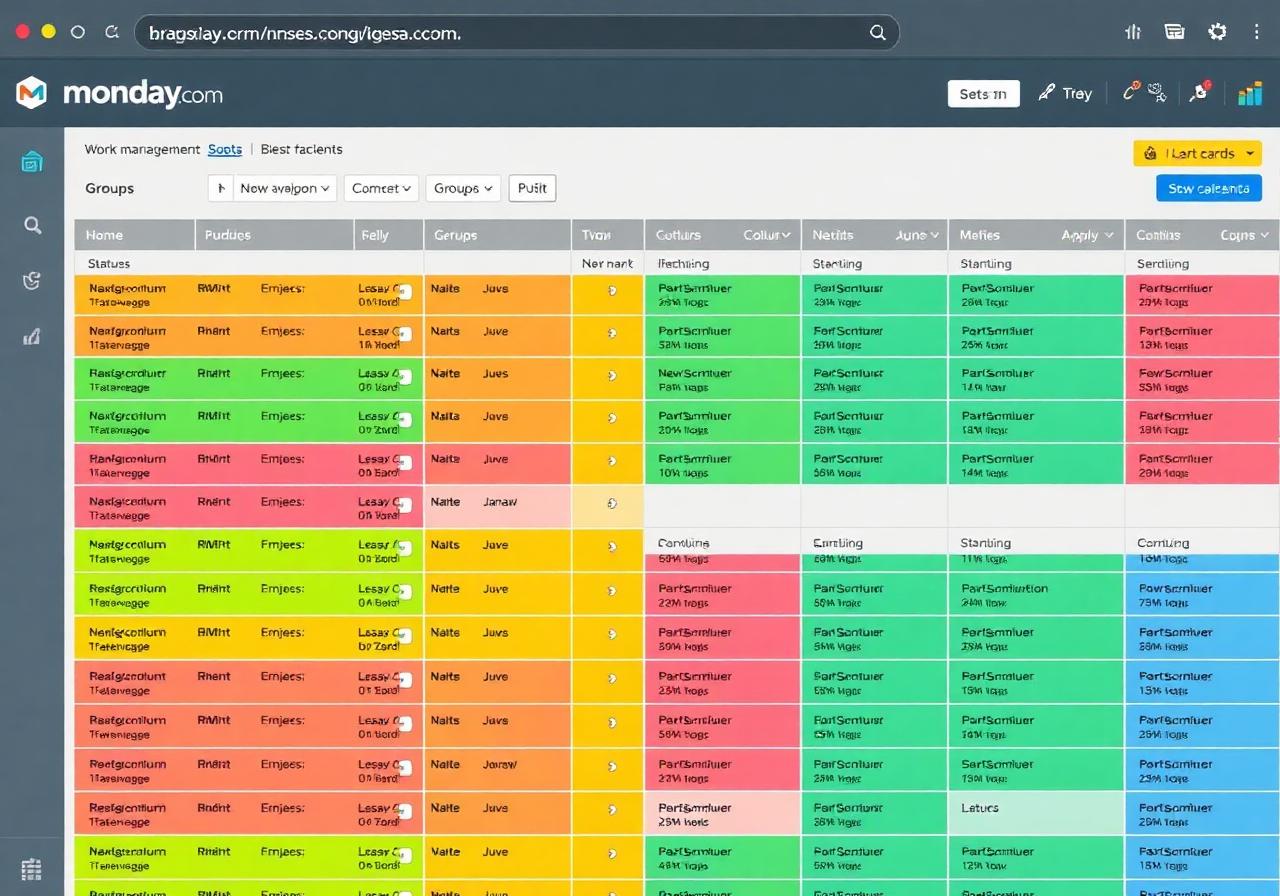Open the vertical three-dot browser menu

click(x=1257, y=32)
